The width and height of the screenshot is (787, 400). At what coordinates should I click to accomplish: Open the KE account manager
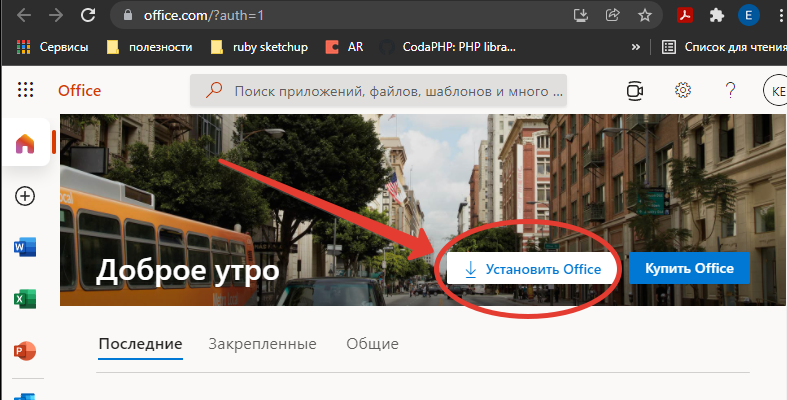point(775,91)
